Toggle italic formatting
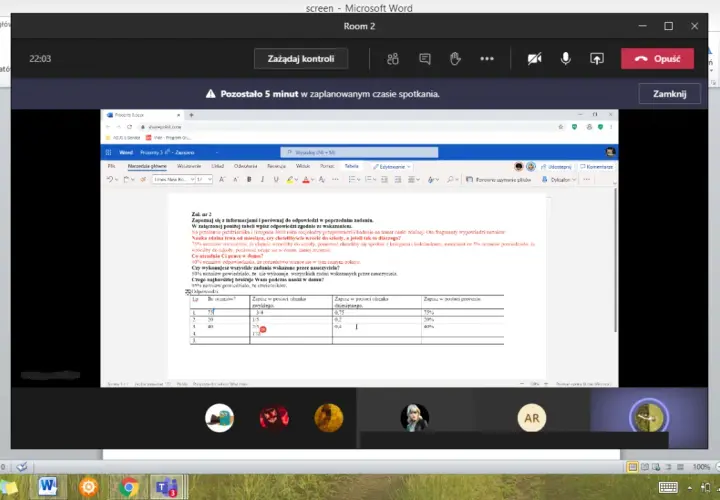Screen dimensions: 720x500 [x=262, y=180]
